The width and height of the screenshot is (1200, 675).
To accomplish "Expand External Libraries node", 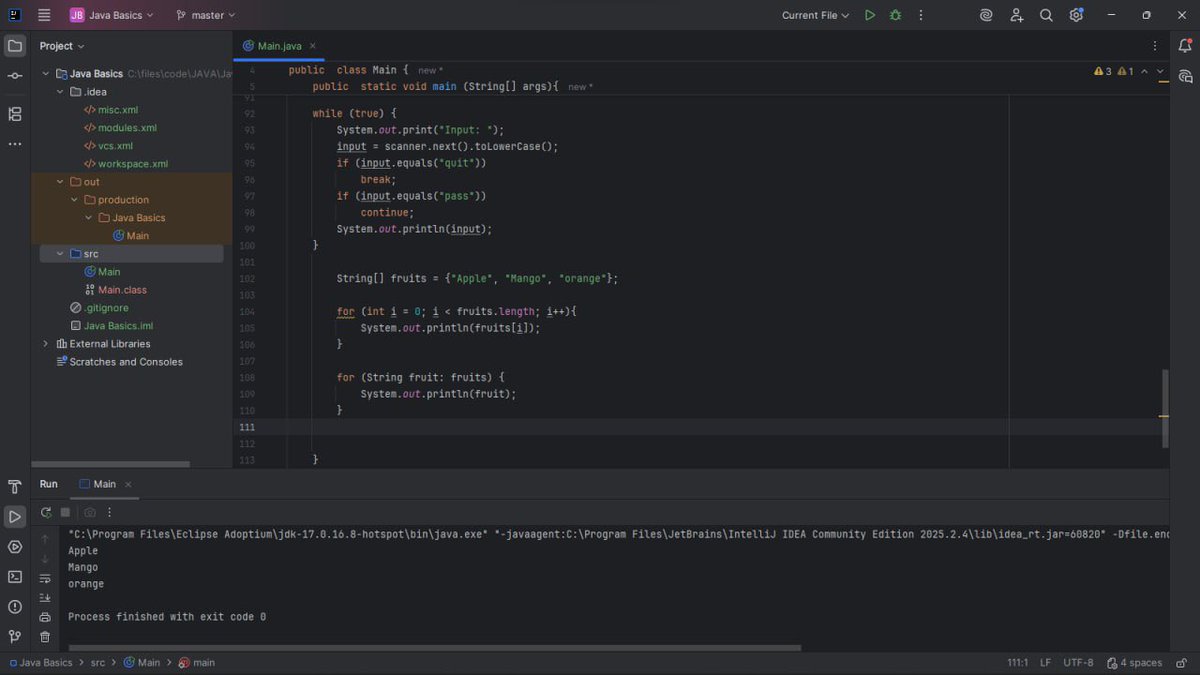I will point(45,344).
